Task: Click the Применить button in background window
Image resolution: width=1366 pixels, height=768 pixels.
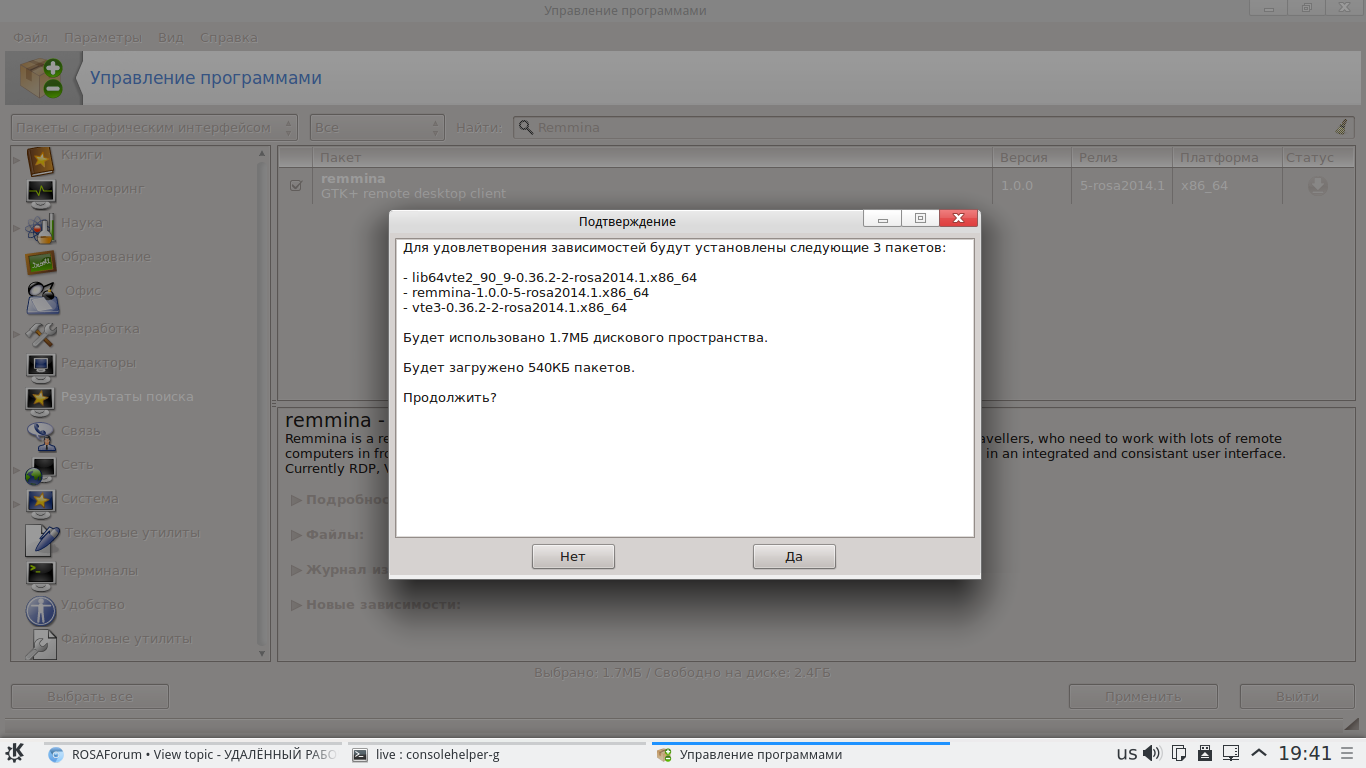Action: pos(1143,696)
